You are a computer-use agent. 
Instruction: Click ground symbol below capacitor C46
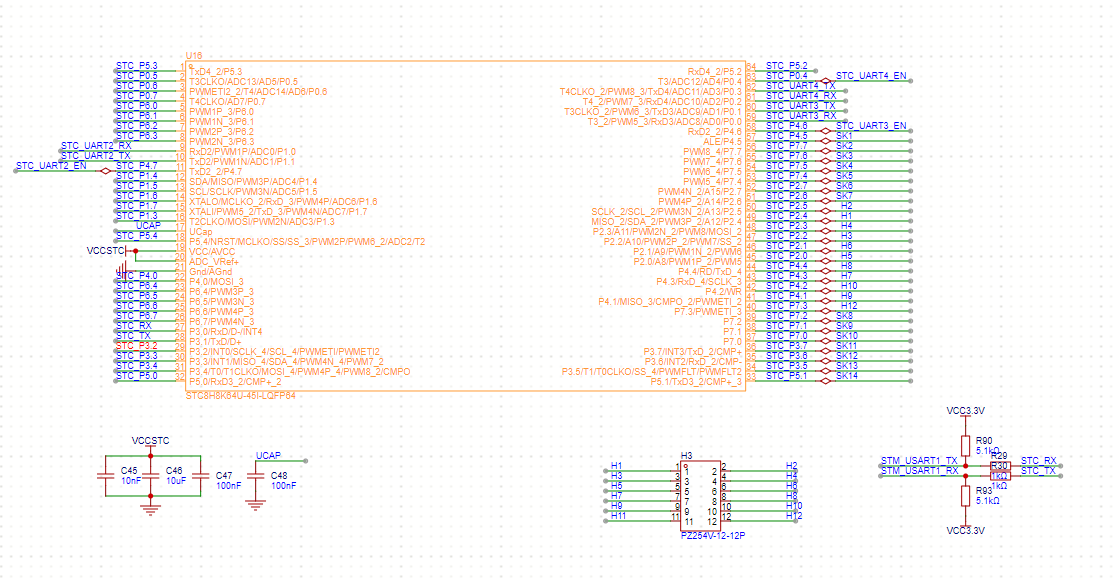150,507
